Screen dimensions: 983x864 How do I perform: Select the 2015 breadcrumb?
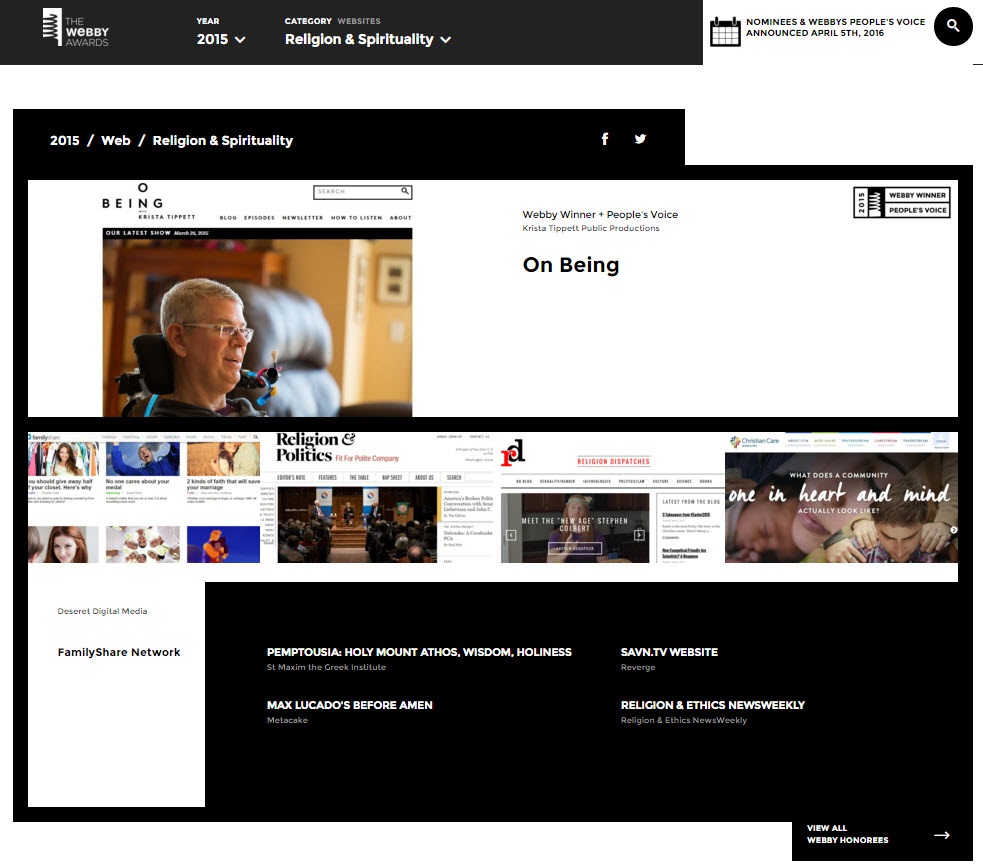click(x=65, y=140)
